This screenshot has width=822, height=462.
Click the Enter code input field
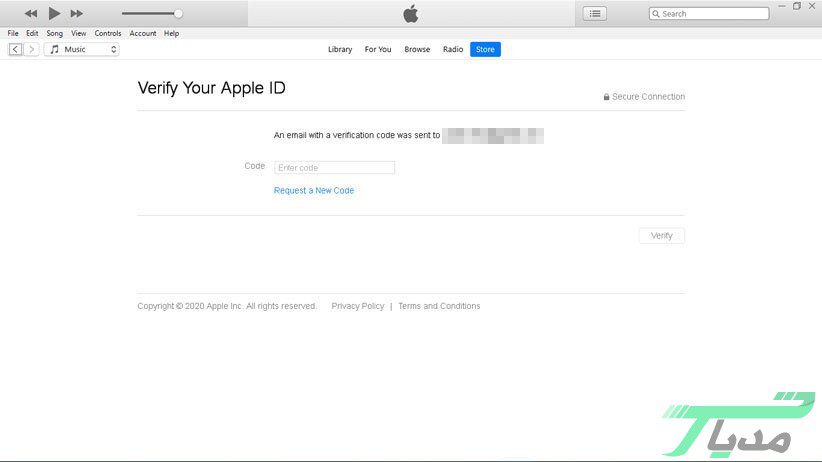(334, 168)
